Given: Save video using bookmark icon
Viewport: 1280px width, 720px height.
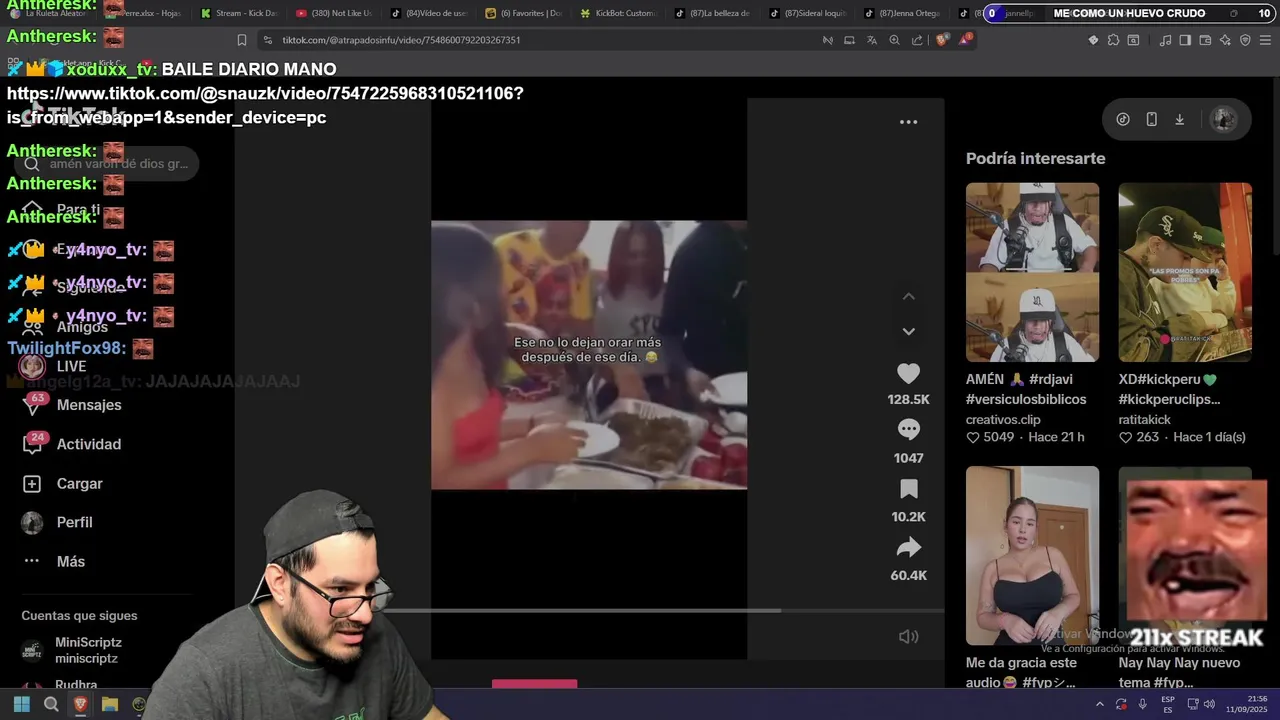Looking at the screenshot, I should [908, 489].
